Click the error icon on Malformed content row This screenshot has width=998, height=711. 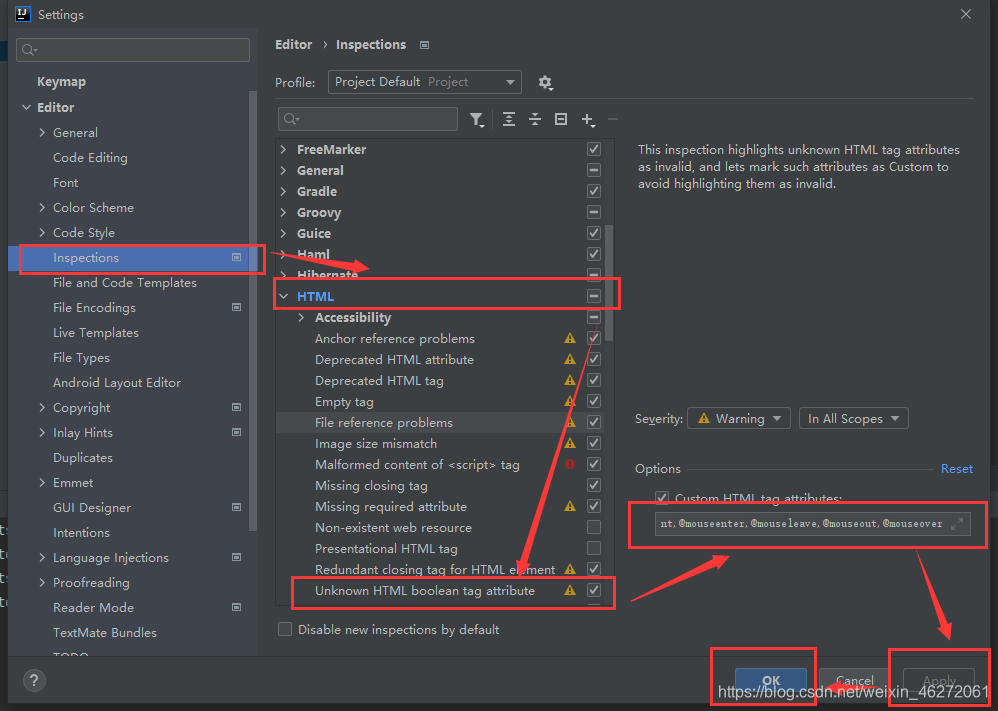coord(570,464)
